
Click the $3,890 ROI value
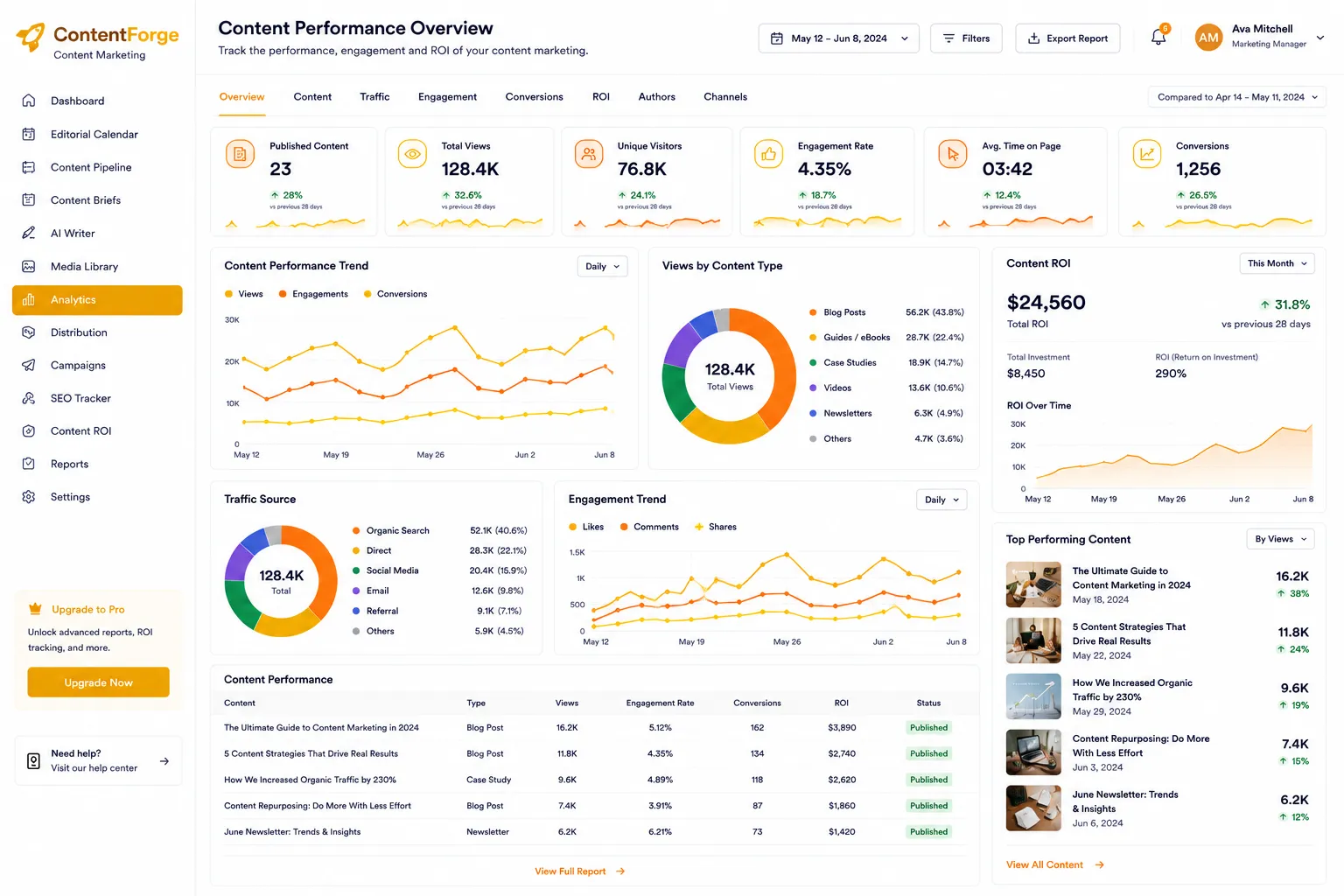point(842,728)
